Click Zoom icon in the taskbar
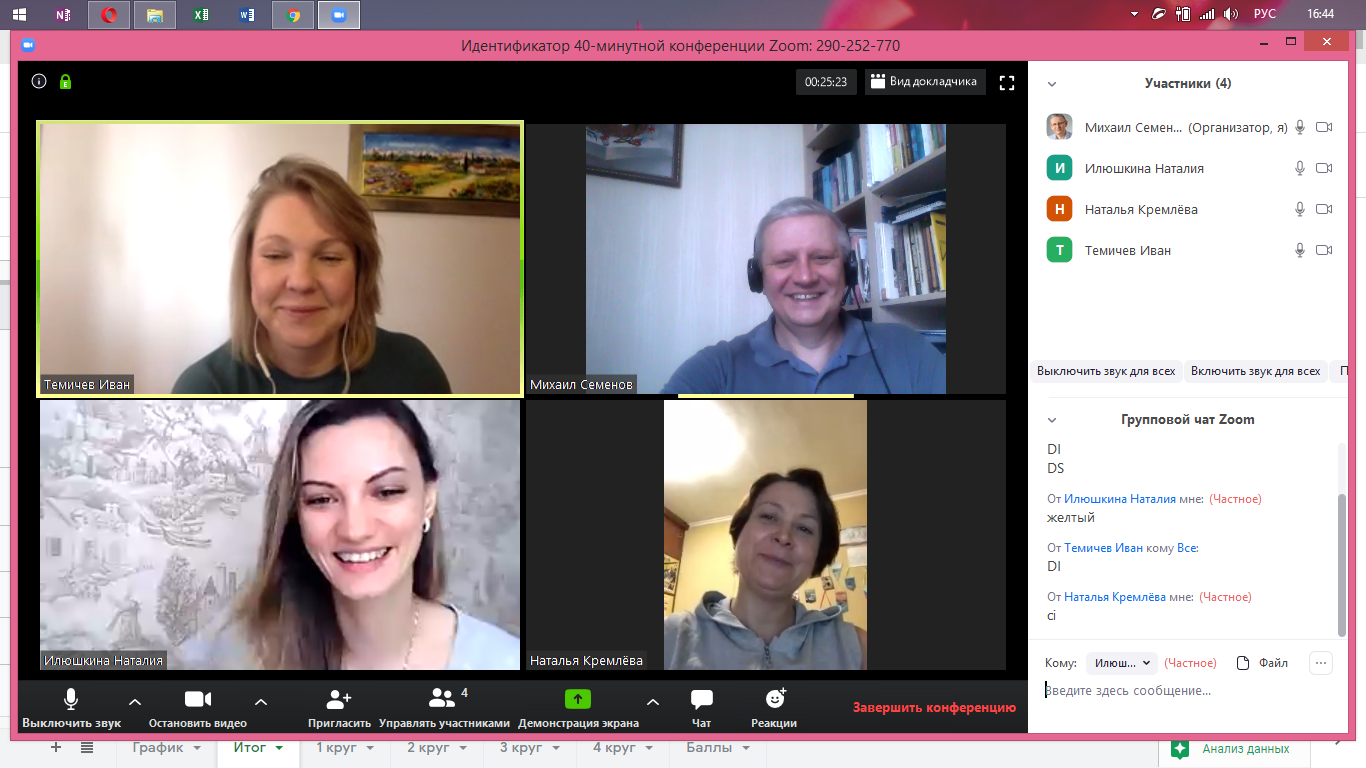1366x768 pixels. click(339, 15)
